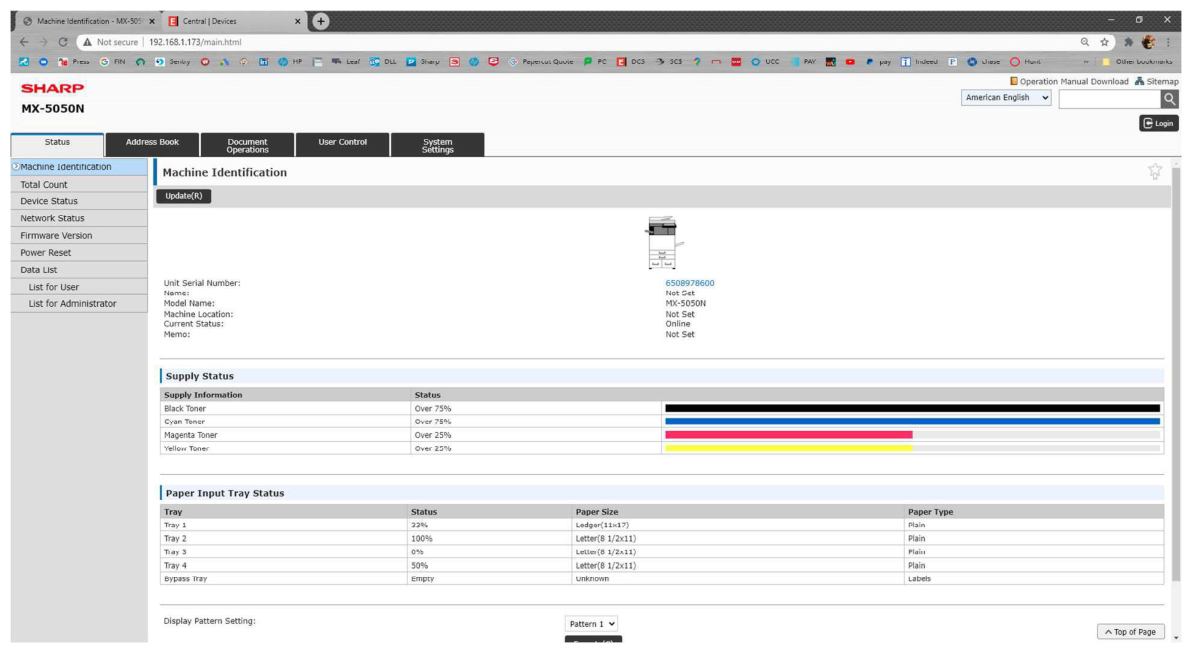Open the Other bookmarks folder
Viewport: 1191px width, 652px height.
[x=1136, y=62]
